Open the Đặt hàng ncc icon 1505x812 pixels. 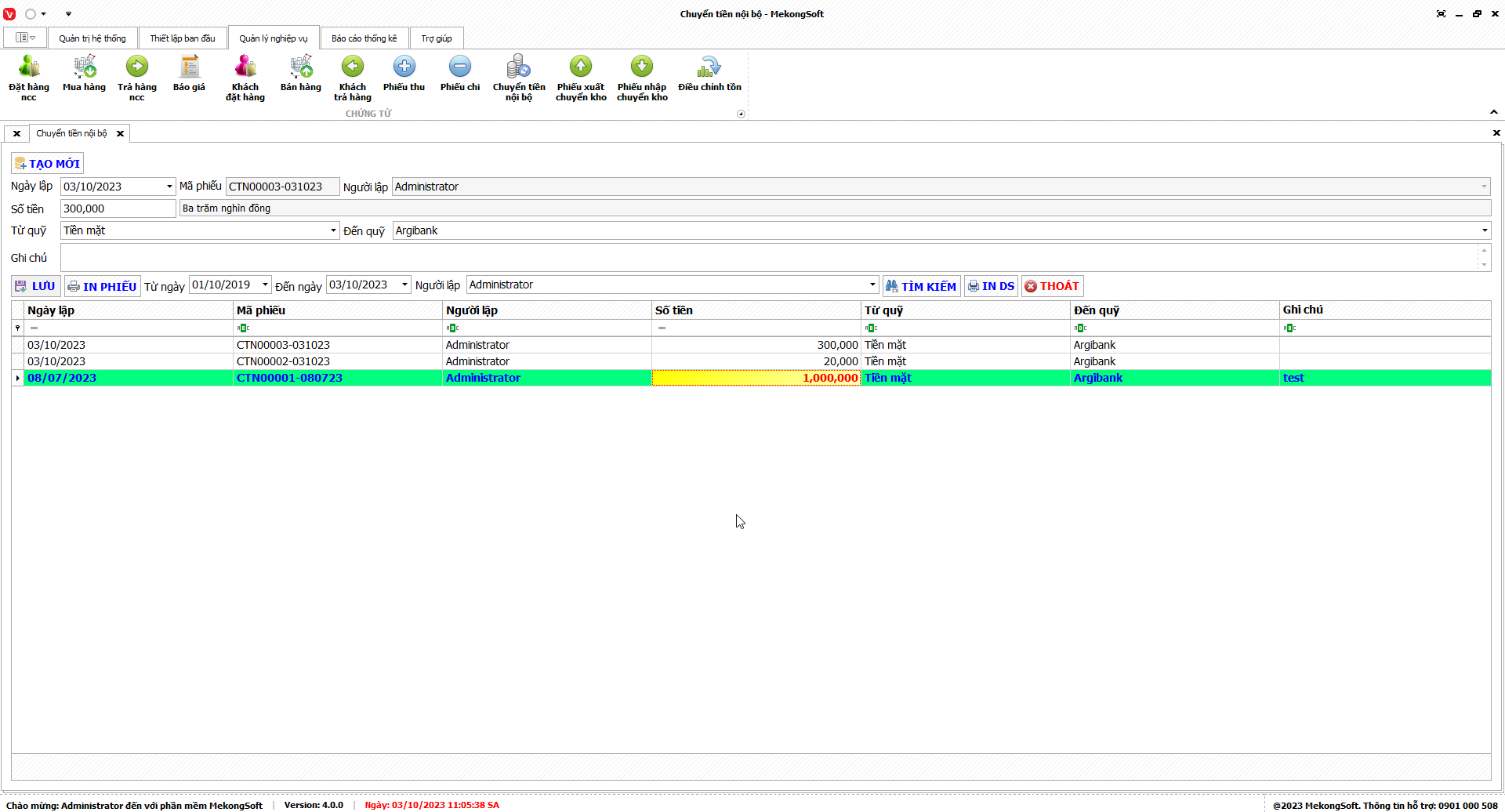(x=29, y=67)
